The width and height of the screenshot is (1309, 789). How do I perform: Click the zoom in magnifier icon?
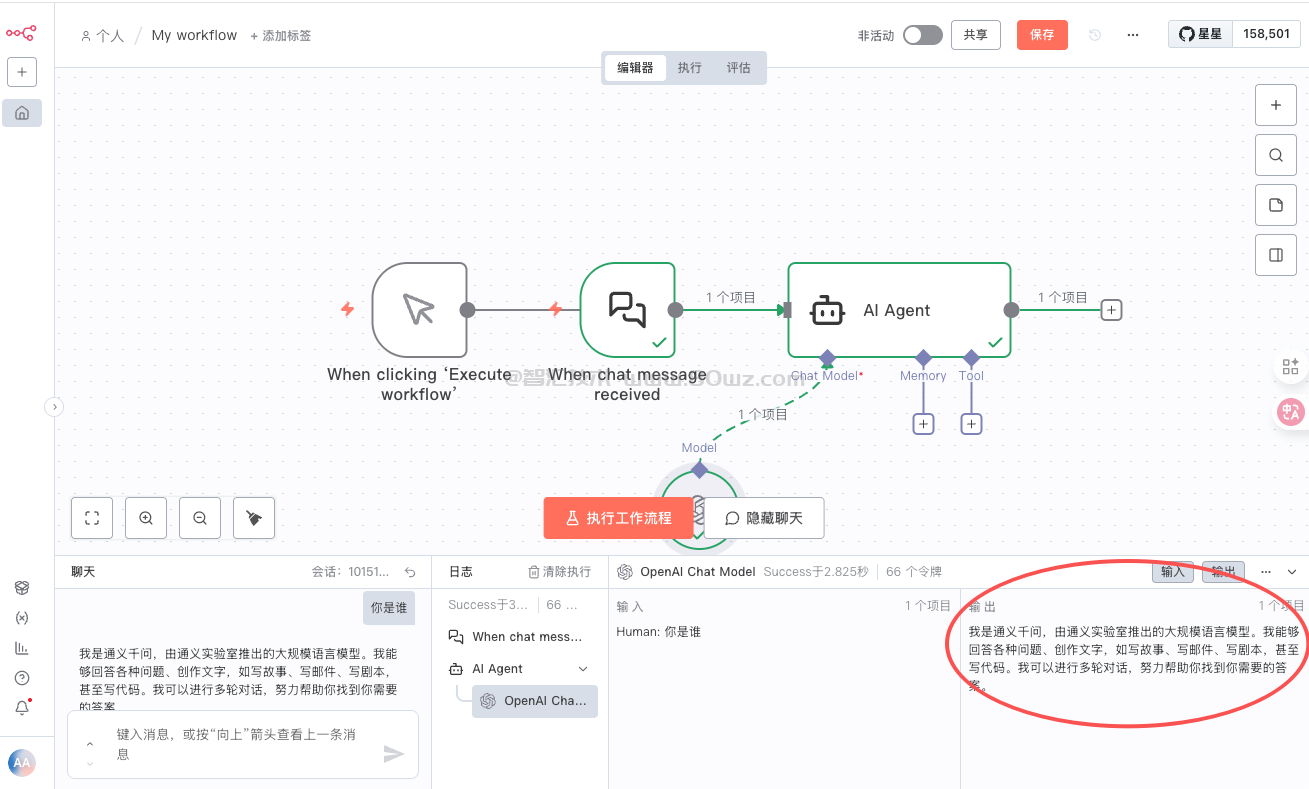tap(146, 518)
